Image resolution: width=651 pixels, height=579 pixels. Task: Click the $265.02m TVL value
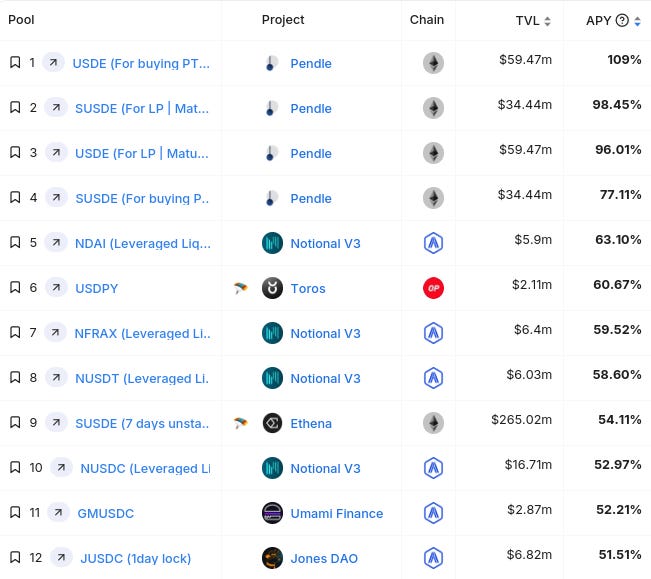521,420
